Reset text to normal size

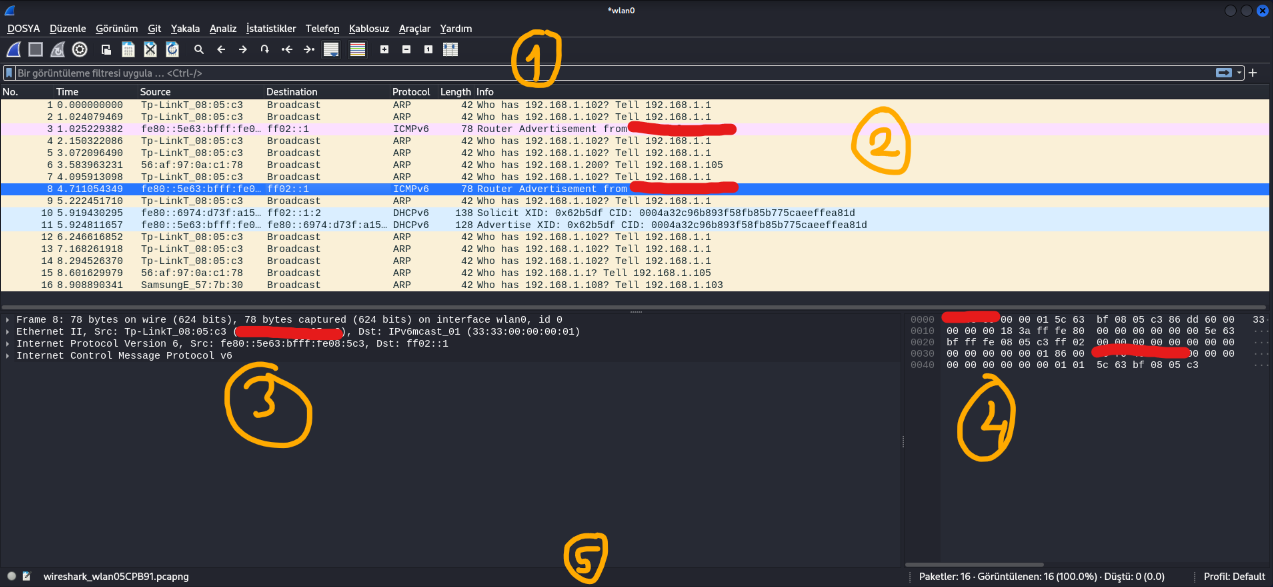click(428, 48)
